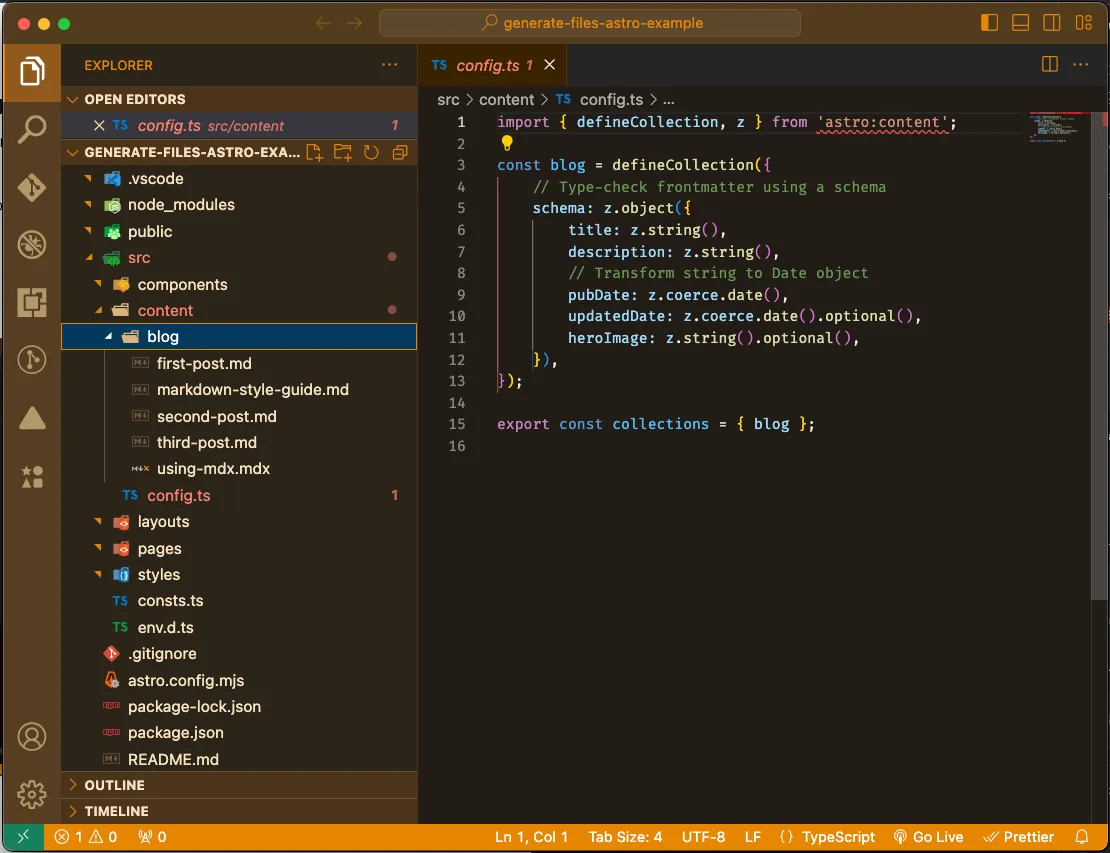The height and width of the screenshot is (853, 1110).
Task: Close config.ts in Open Editors list
Action: point(99,125)
